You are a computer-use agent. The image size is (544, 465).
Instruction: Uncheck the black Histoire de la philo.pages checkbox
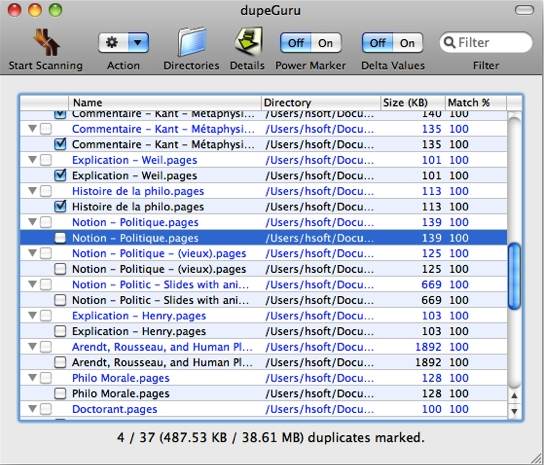(x=60, y=206)
